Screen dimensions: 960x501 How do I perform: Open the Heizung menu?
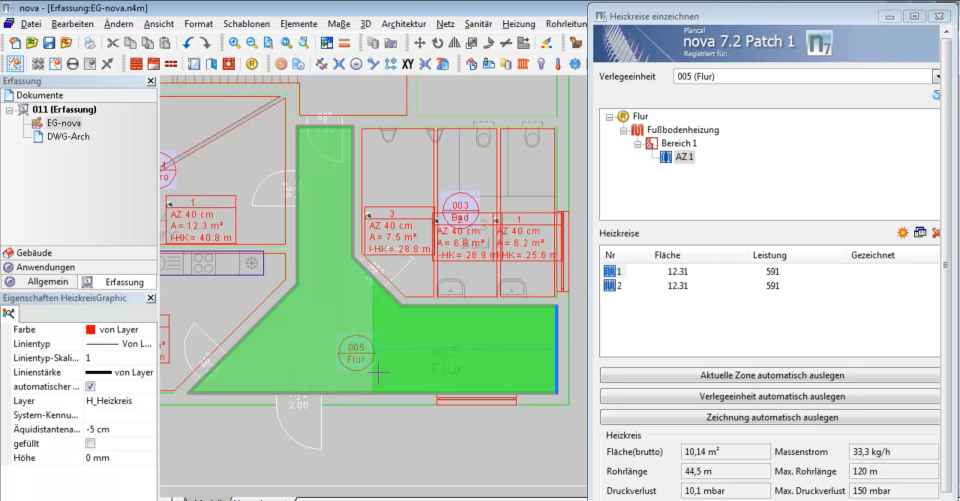[x=519, y=24]
